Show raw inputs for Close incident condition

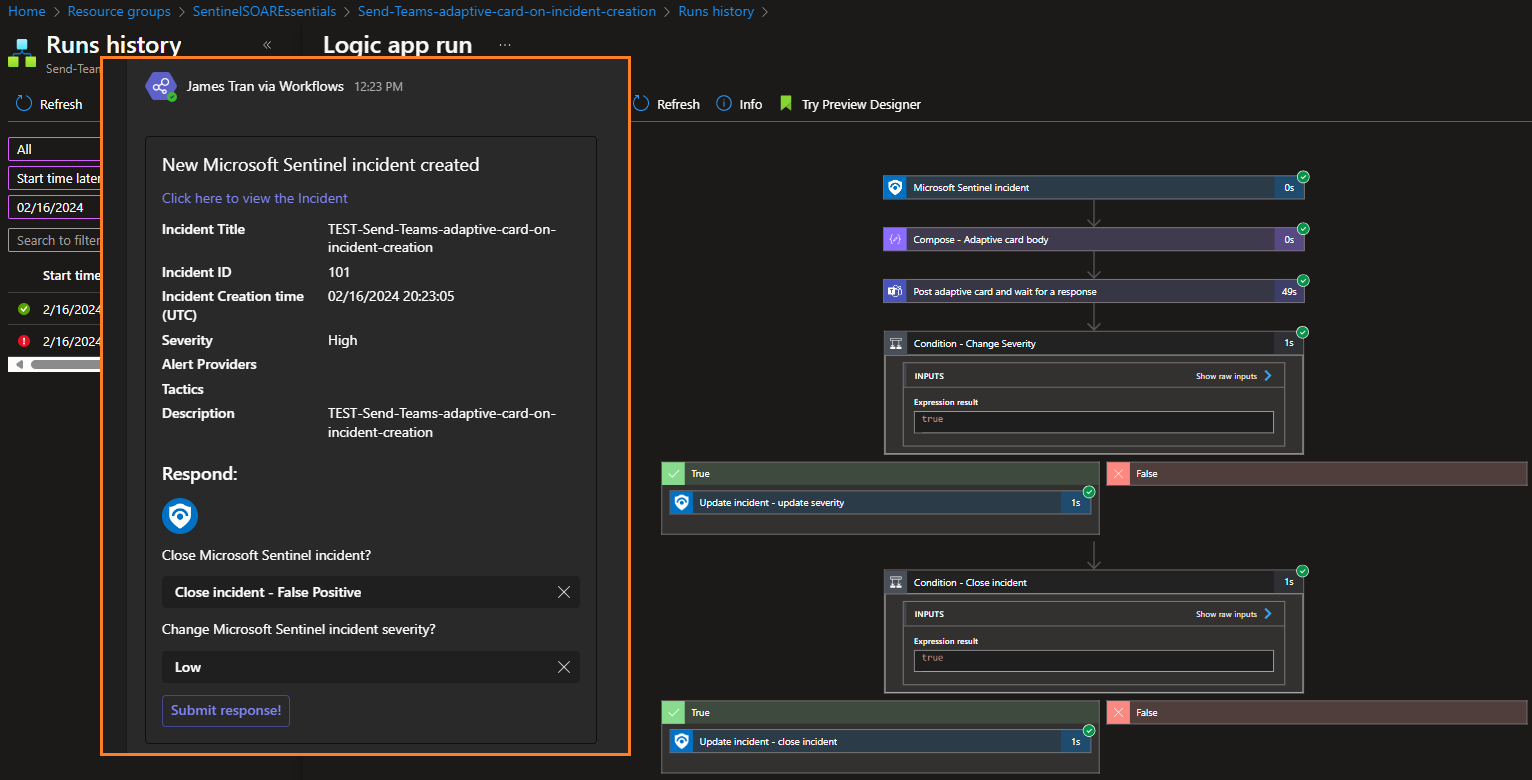coord(1234,614)
